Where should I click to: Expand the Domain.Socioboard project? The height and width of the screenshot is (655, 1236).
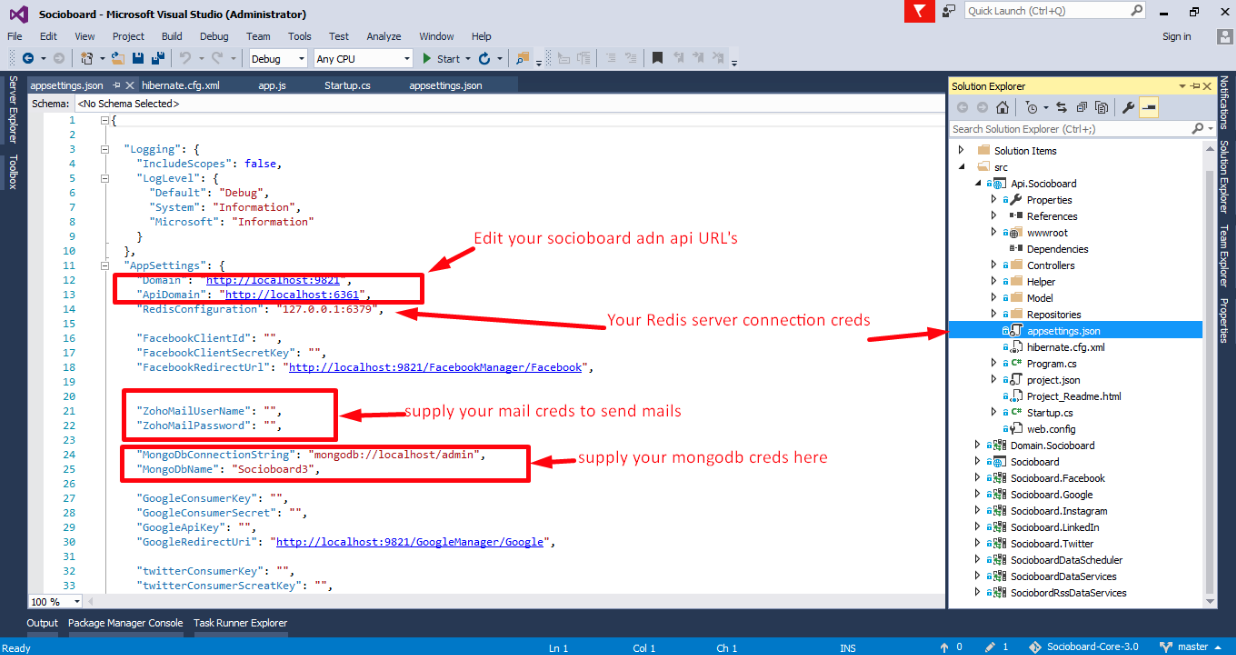978,445
